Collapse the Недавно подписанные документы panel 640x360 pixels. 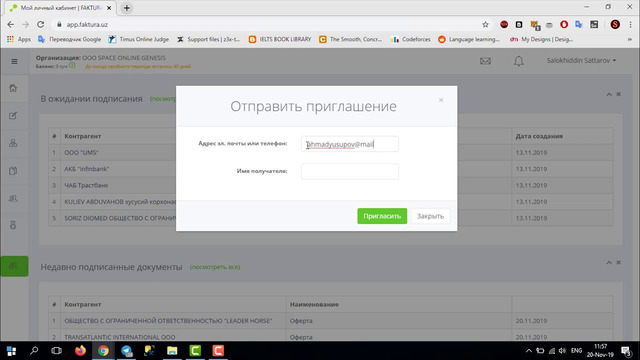coord(609,262)
